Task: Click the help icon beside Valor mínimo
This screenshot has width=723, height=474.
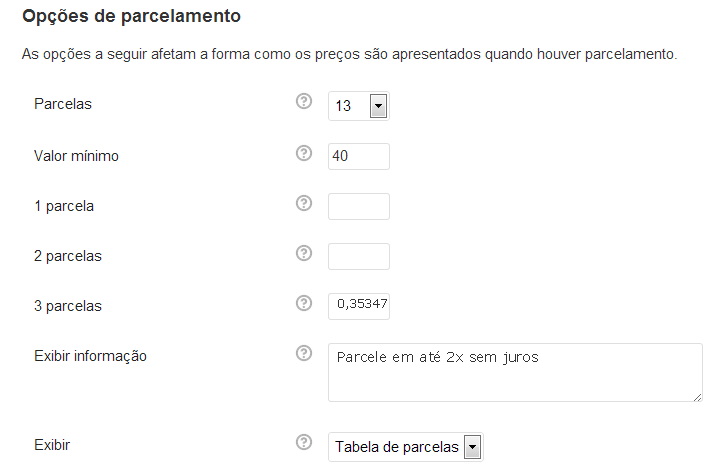Action: coord(304,154)
